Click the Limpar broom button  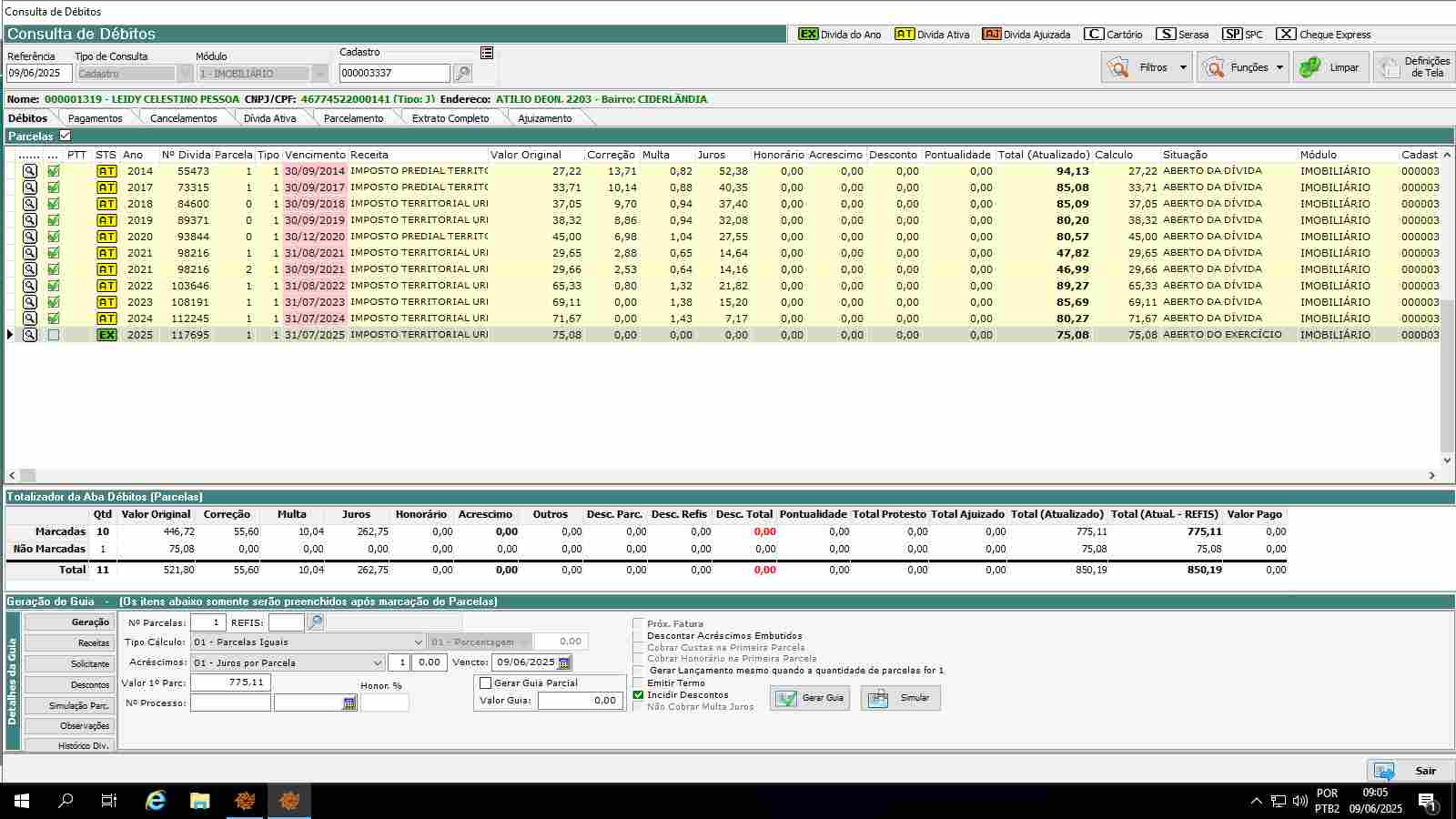click(x=1330, y=67)
